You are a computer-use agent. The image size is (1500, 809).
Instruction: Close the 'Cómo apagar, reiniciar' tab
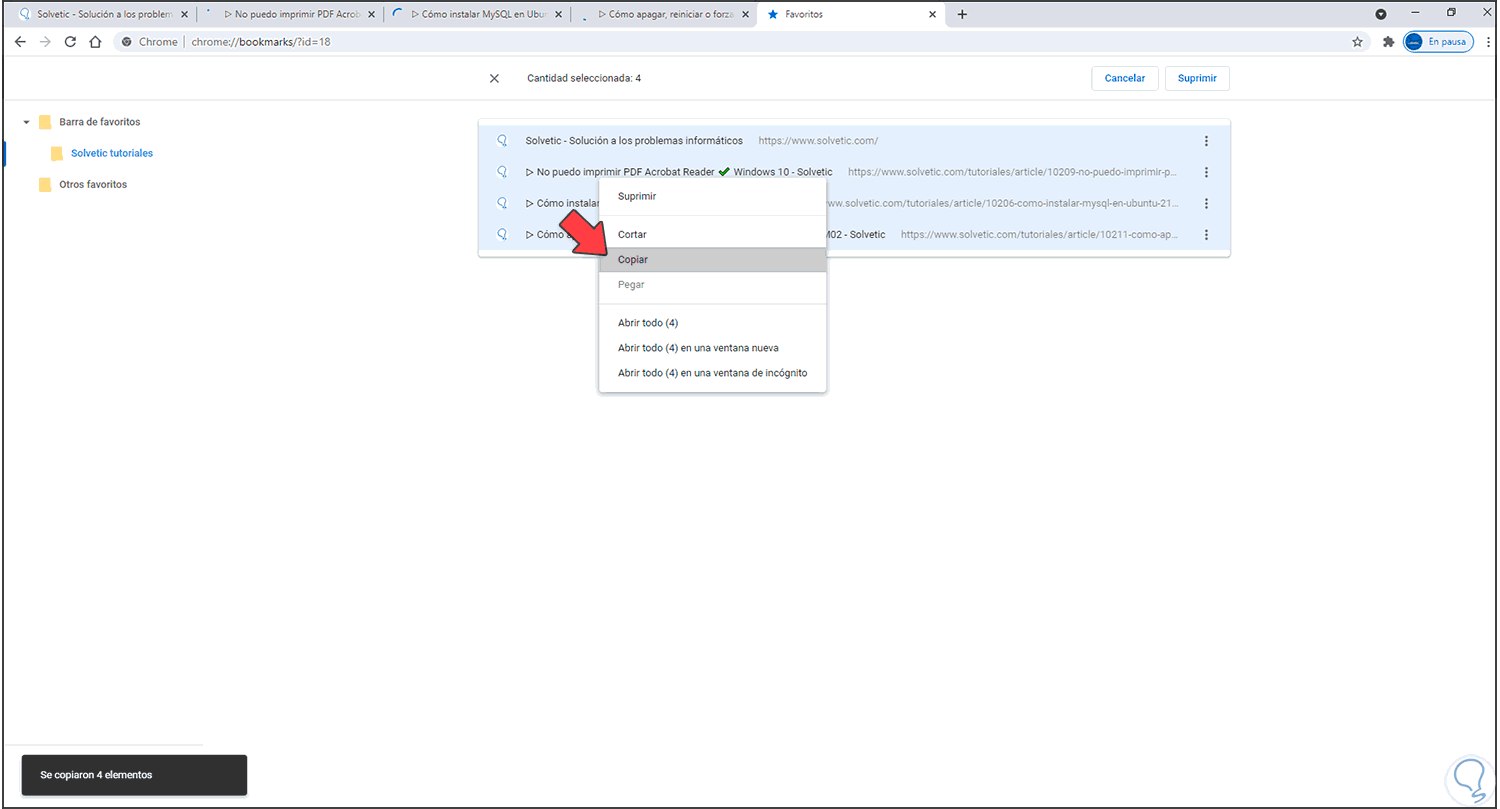pos(745,15)
